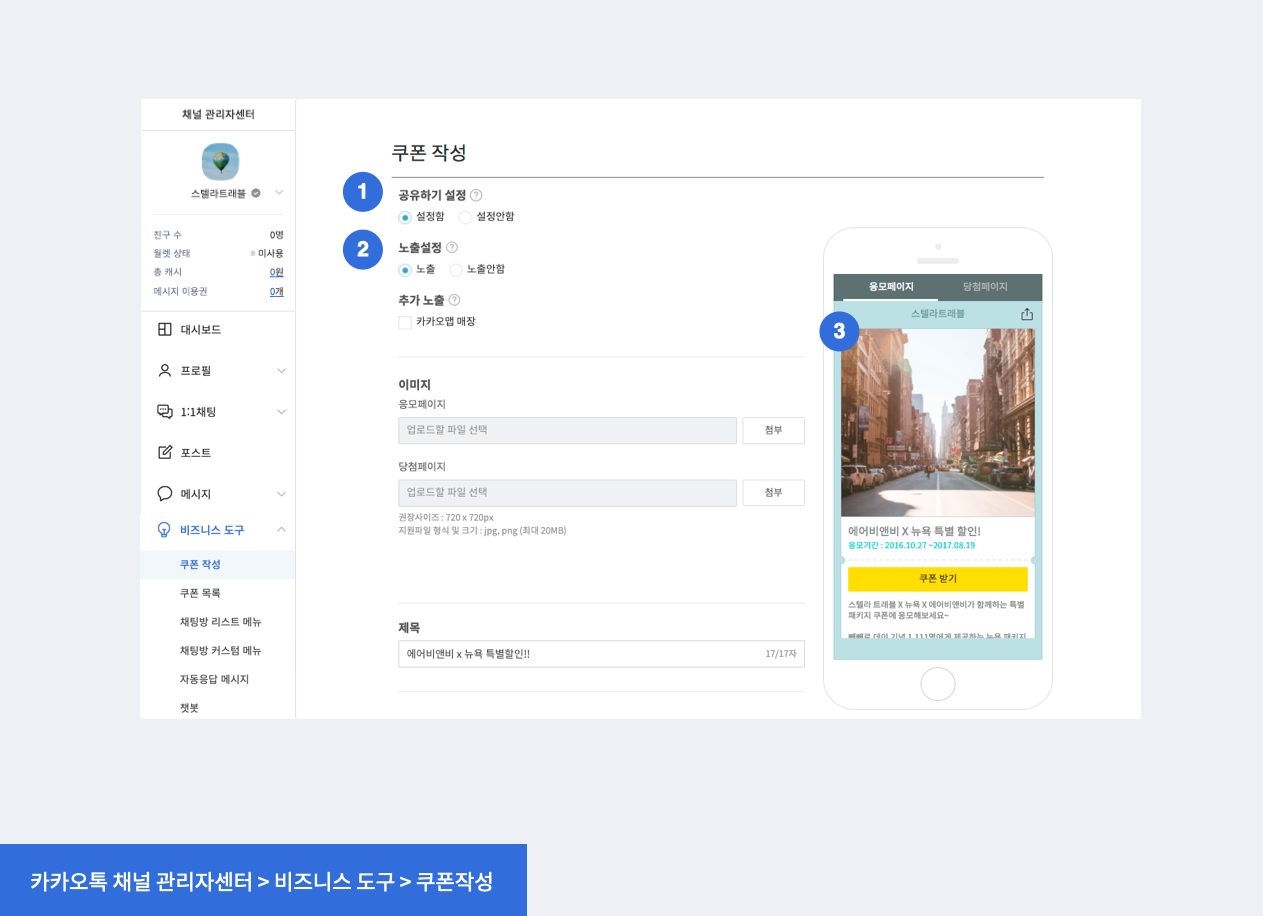Click the 채널 관리자센터 header title
The width and height of the screenshot is (1263, 916).
[x=218, y=114]
